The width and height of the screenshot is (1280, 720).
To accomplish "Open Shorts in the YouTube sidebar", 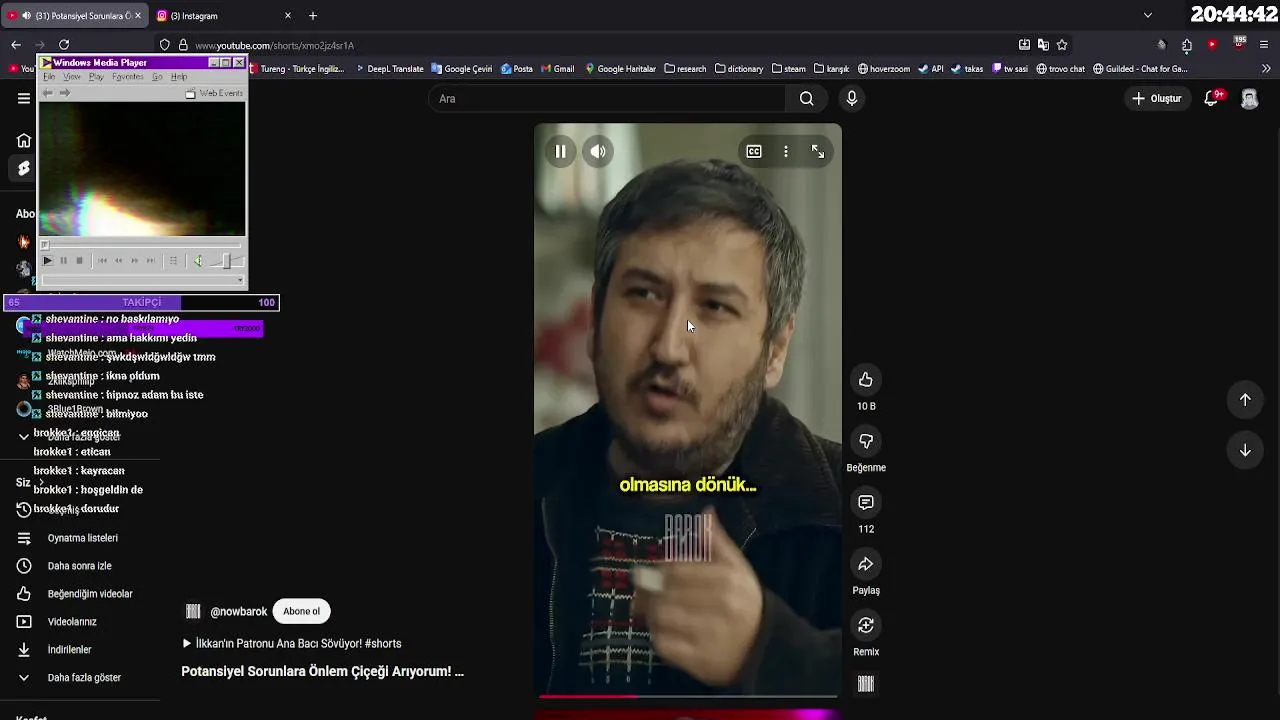I will (x=24, y=169).
